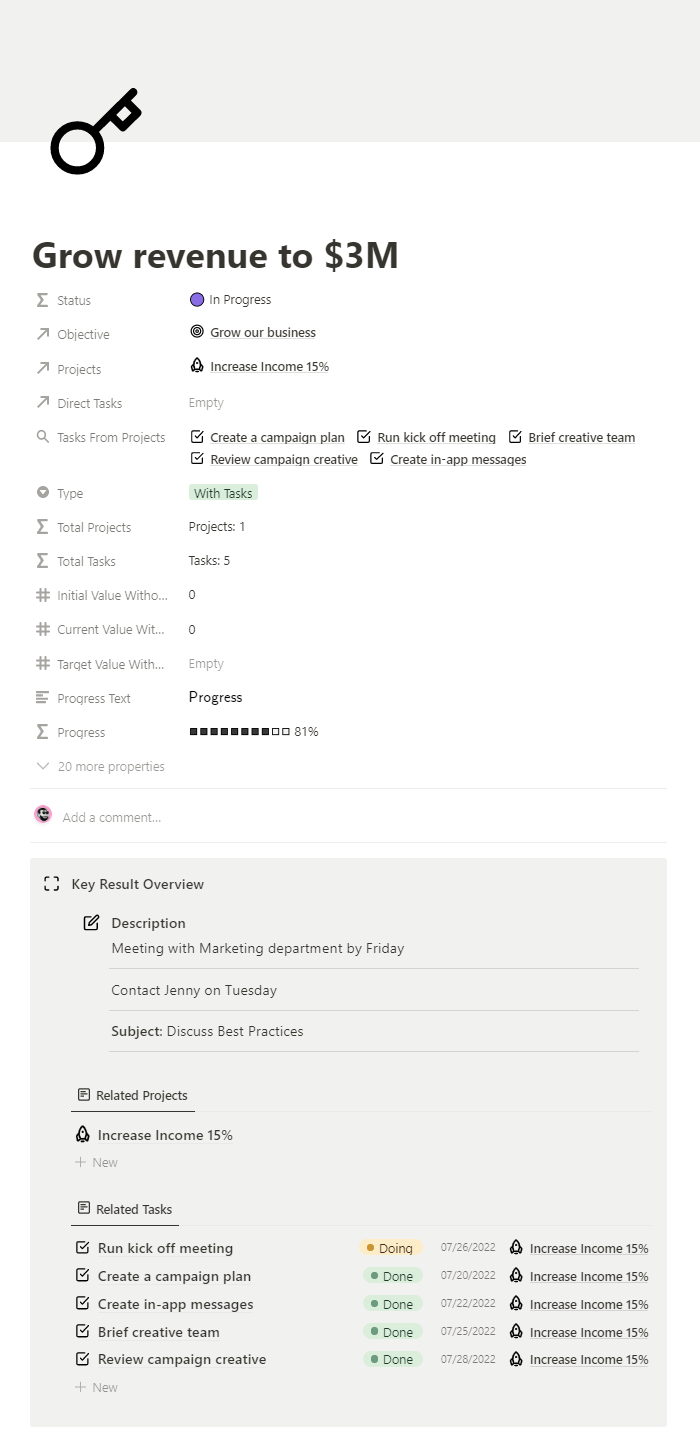Click the sigma icon beside the Progress property
This screenshot has width=700, height=1452.
(41, 731)
